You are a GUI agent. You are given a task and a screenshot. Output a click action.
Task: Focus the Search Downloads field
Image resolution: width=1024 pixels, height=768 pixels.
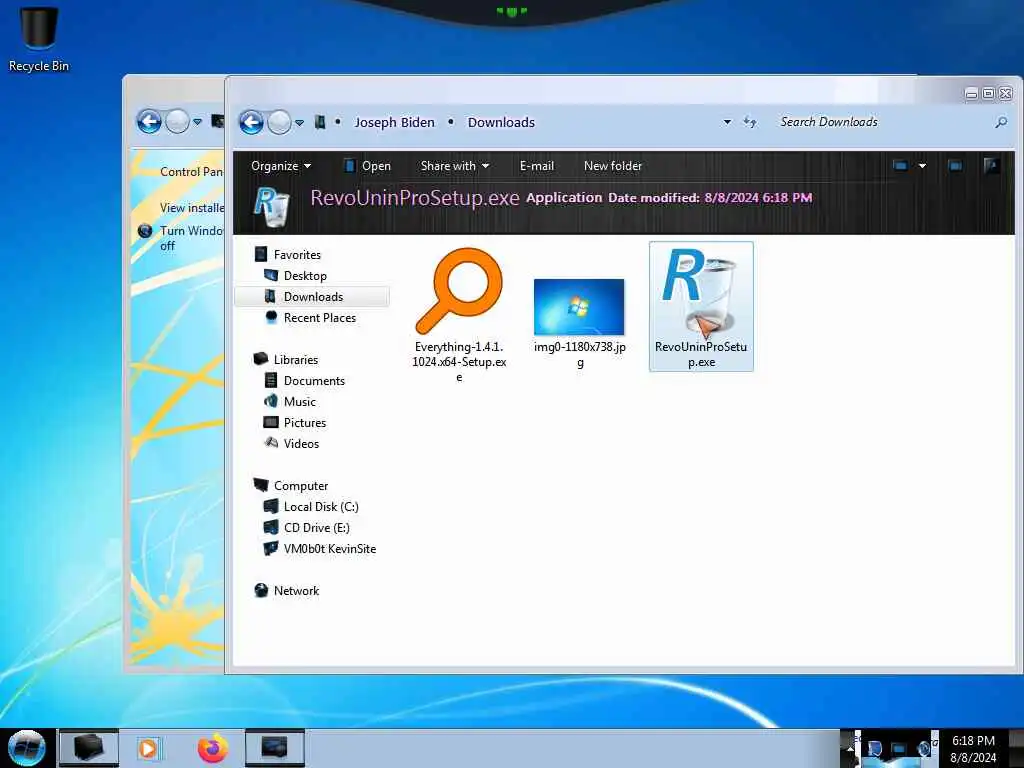coord(882,122)
